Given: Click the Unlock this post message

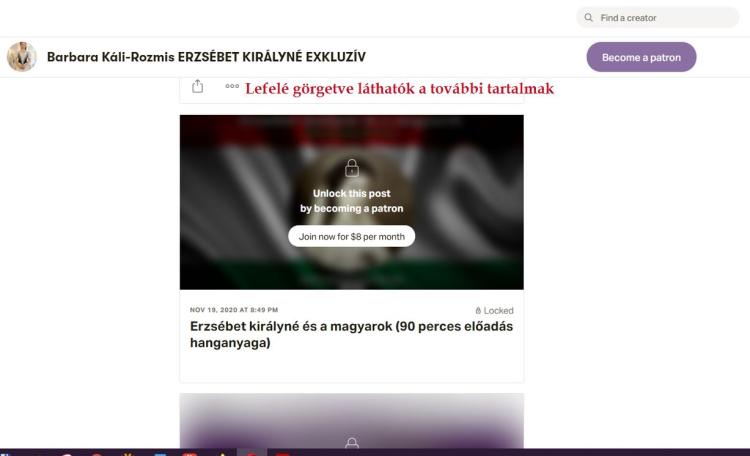Looking at the screenshot, I should click(351, 201).
